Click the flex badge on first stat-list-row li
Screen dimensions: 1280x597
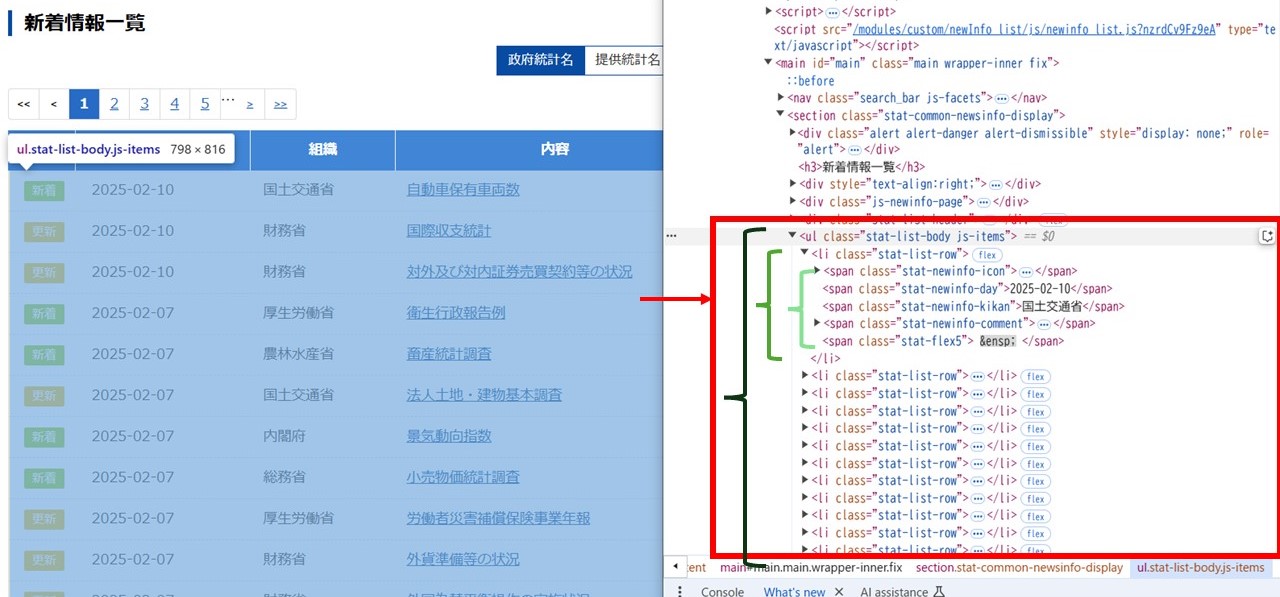pos(986,255)
